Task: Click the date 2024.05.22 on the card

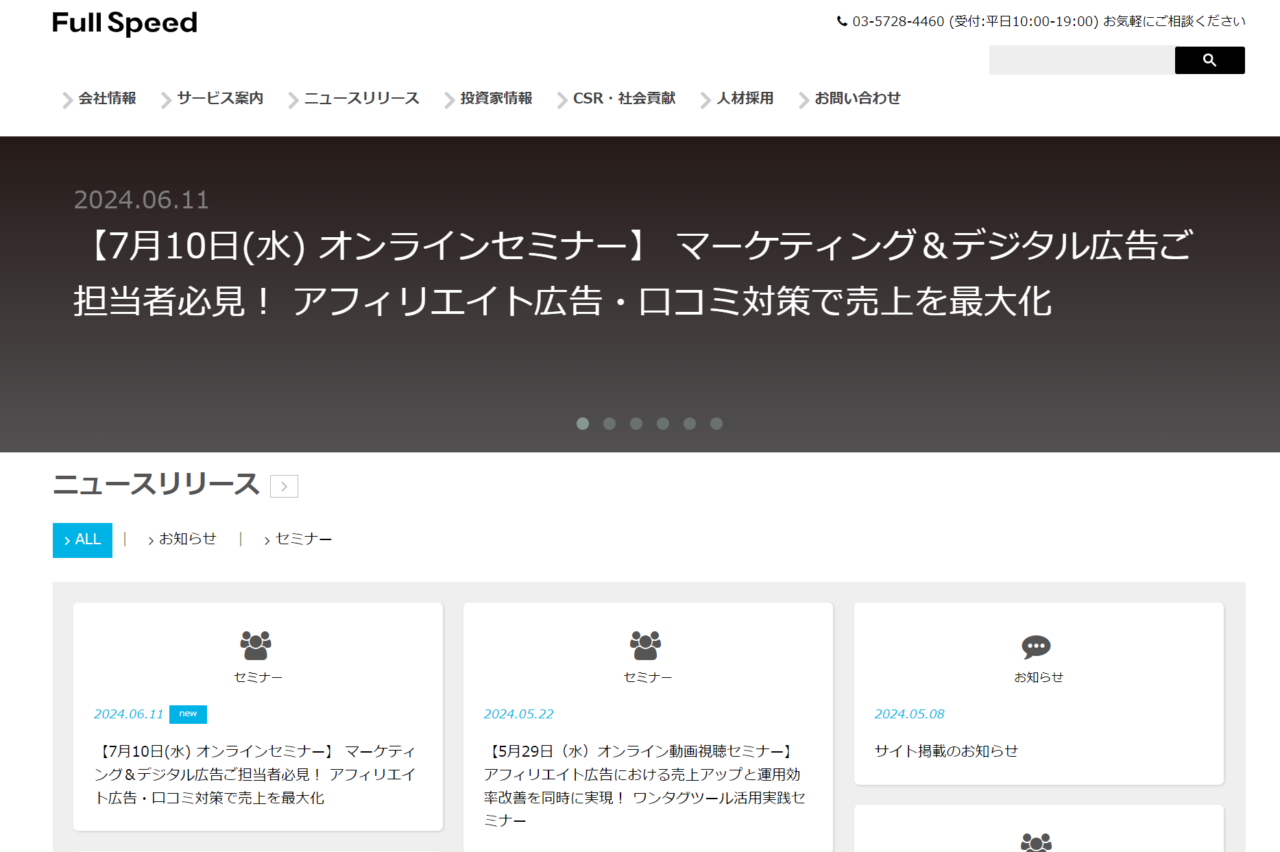Action: point(519,714)
